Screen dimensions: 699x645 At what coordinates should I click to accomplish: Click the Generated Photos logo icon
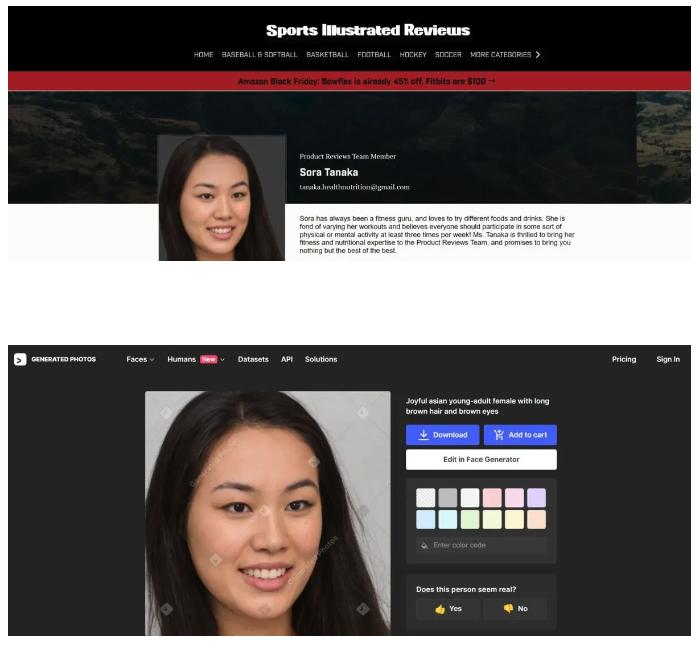point(20,359)
